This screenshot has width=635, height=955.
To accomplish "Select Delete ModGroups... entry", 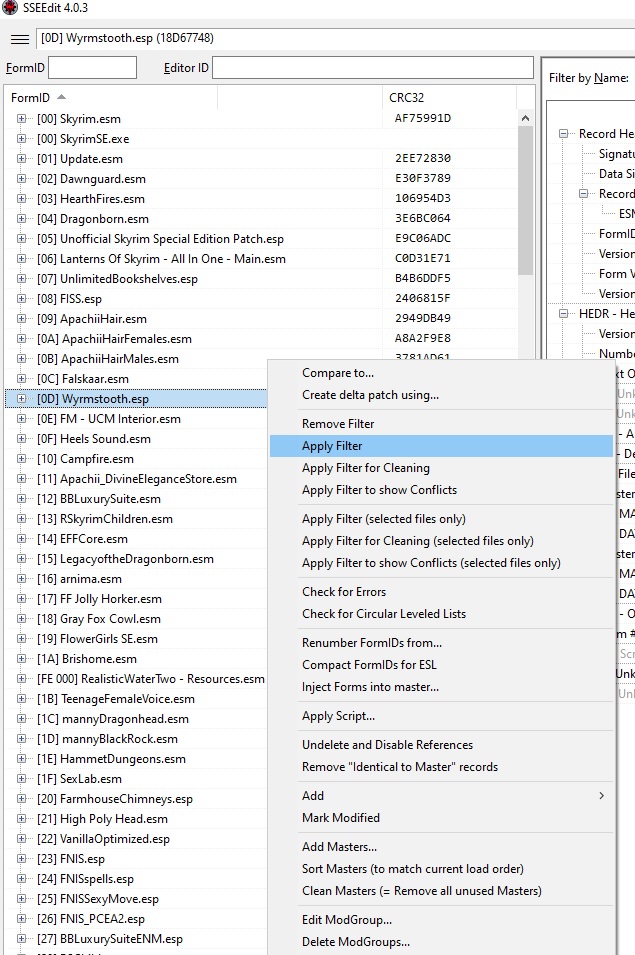I will 356,942.
